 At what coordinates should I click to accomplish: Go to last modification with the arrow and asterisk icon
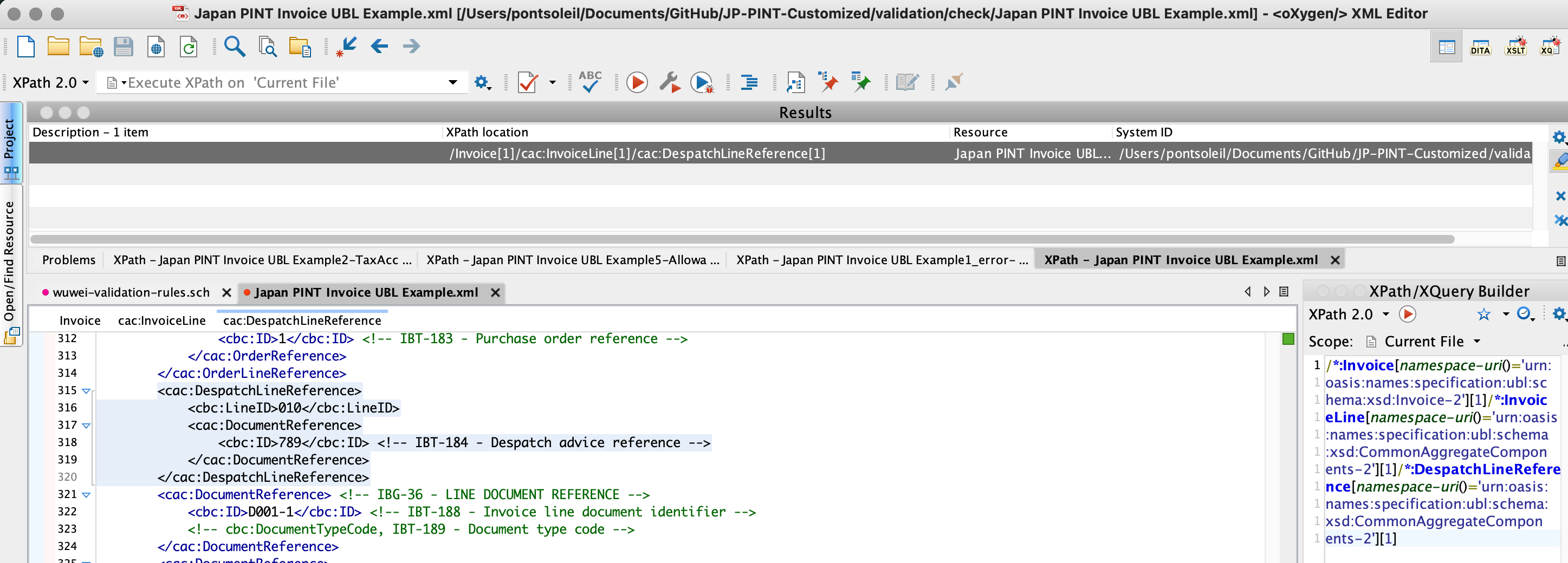tap(346, 47)
